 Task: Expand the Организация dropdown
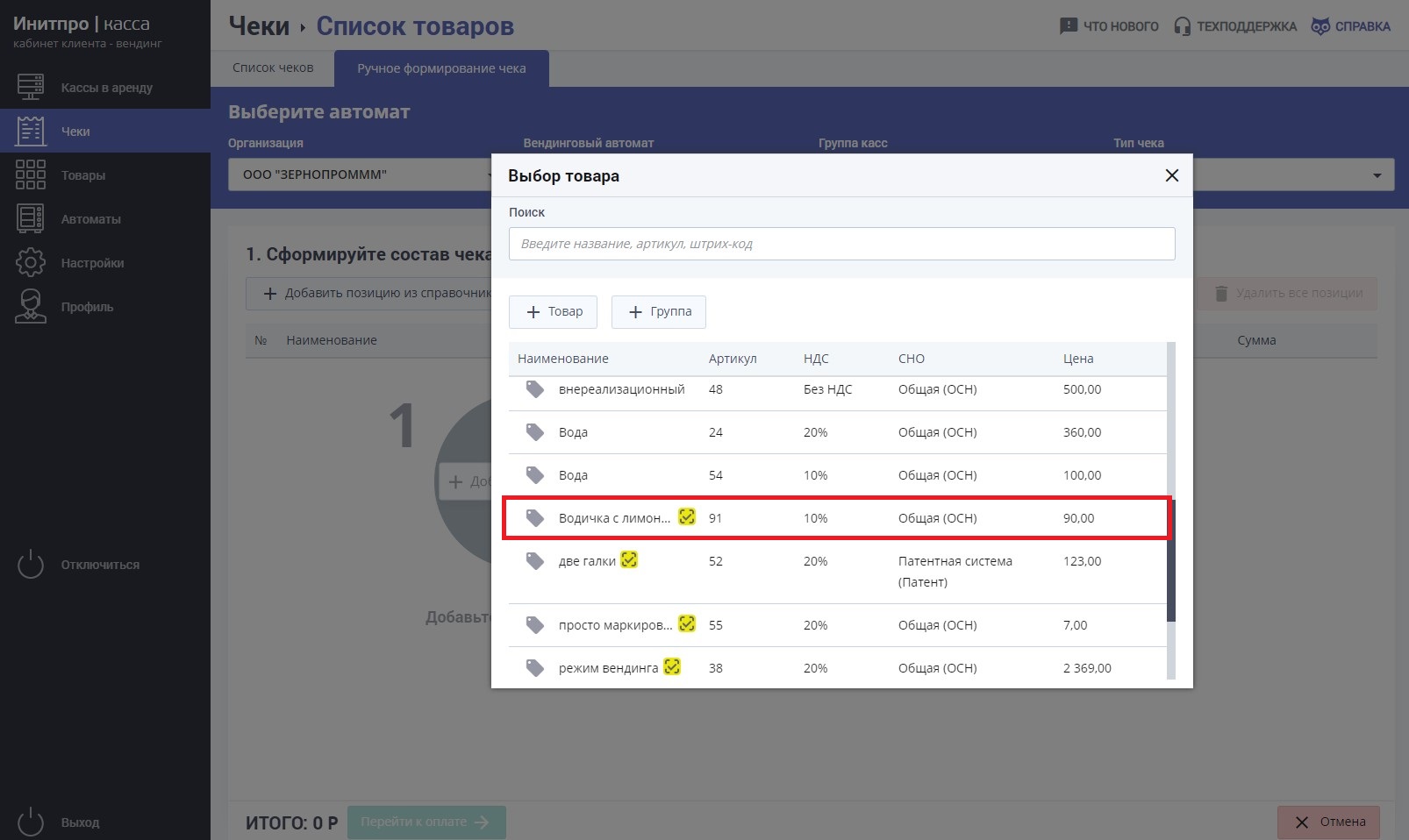pos(360,174)
